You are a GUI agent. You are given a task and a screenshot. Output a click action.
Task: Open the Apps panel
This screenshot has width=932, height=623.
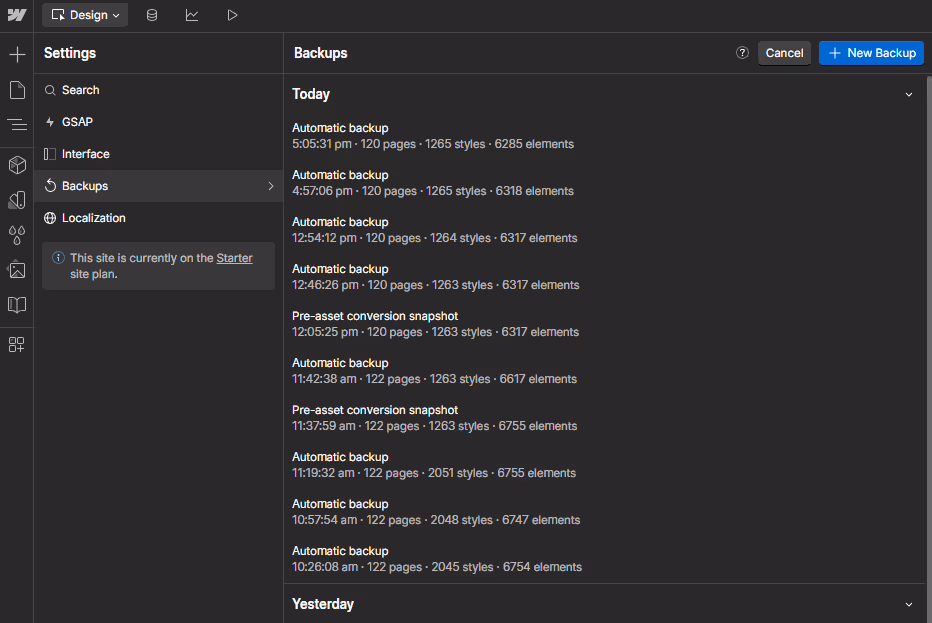16,344
